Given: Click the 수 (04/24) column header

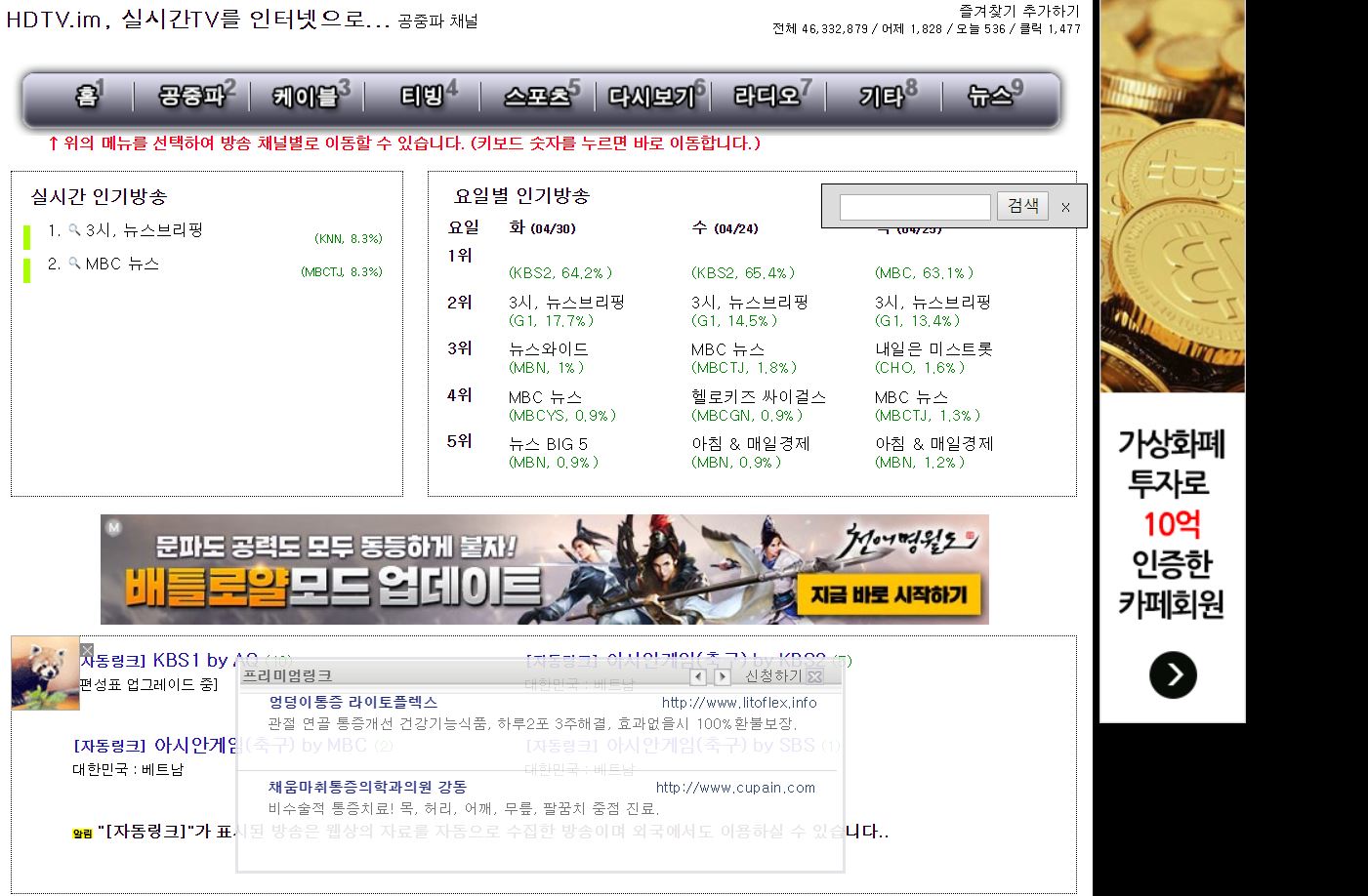Looking at the screenshot, I should [725, 227].
